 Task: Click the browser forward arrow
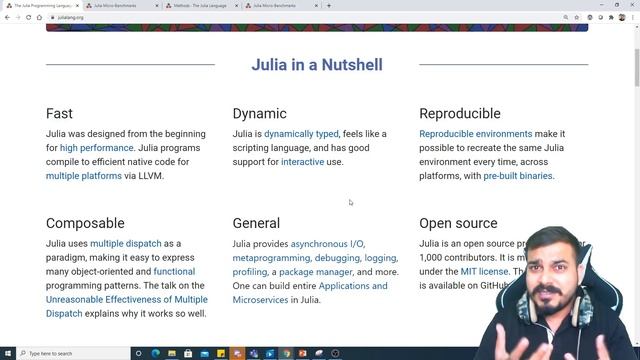pos(18,18)
